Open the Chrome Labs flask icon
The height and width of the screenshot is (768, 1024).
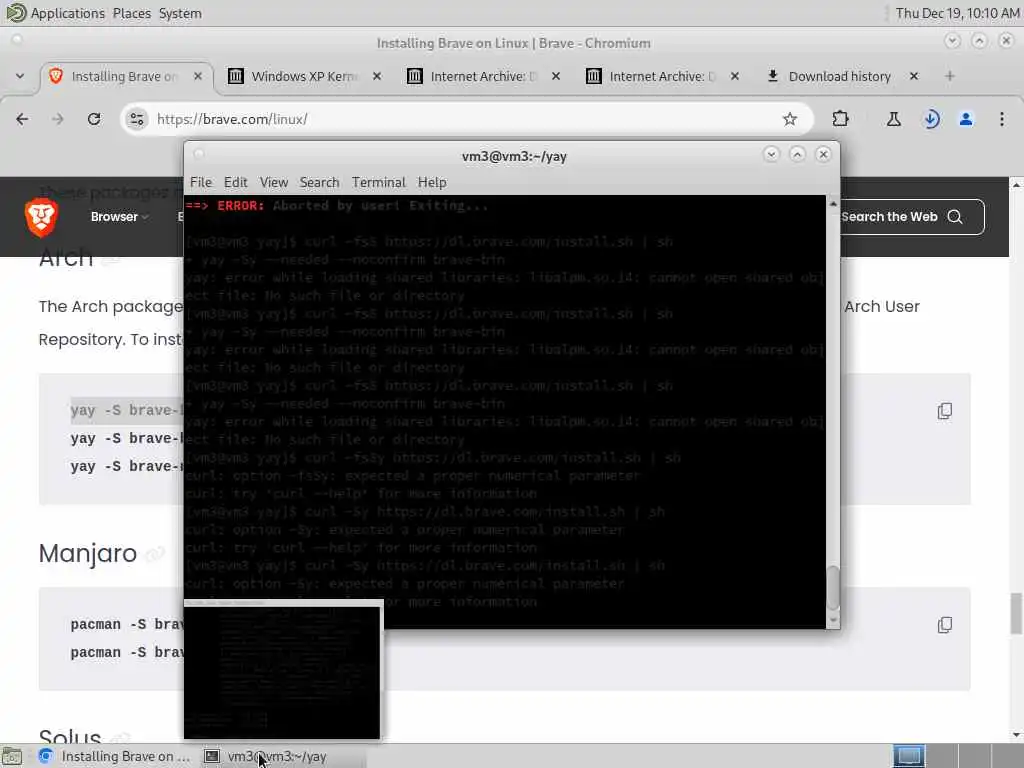tap(893, 119)
